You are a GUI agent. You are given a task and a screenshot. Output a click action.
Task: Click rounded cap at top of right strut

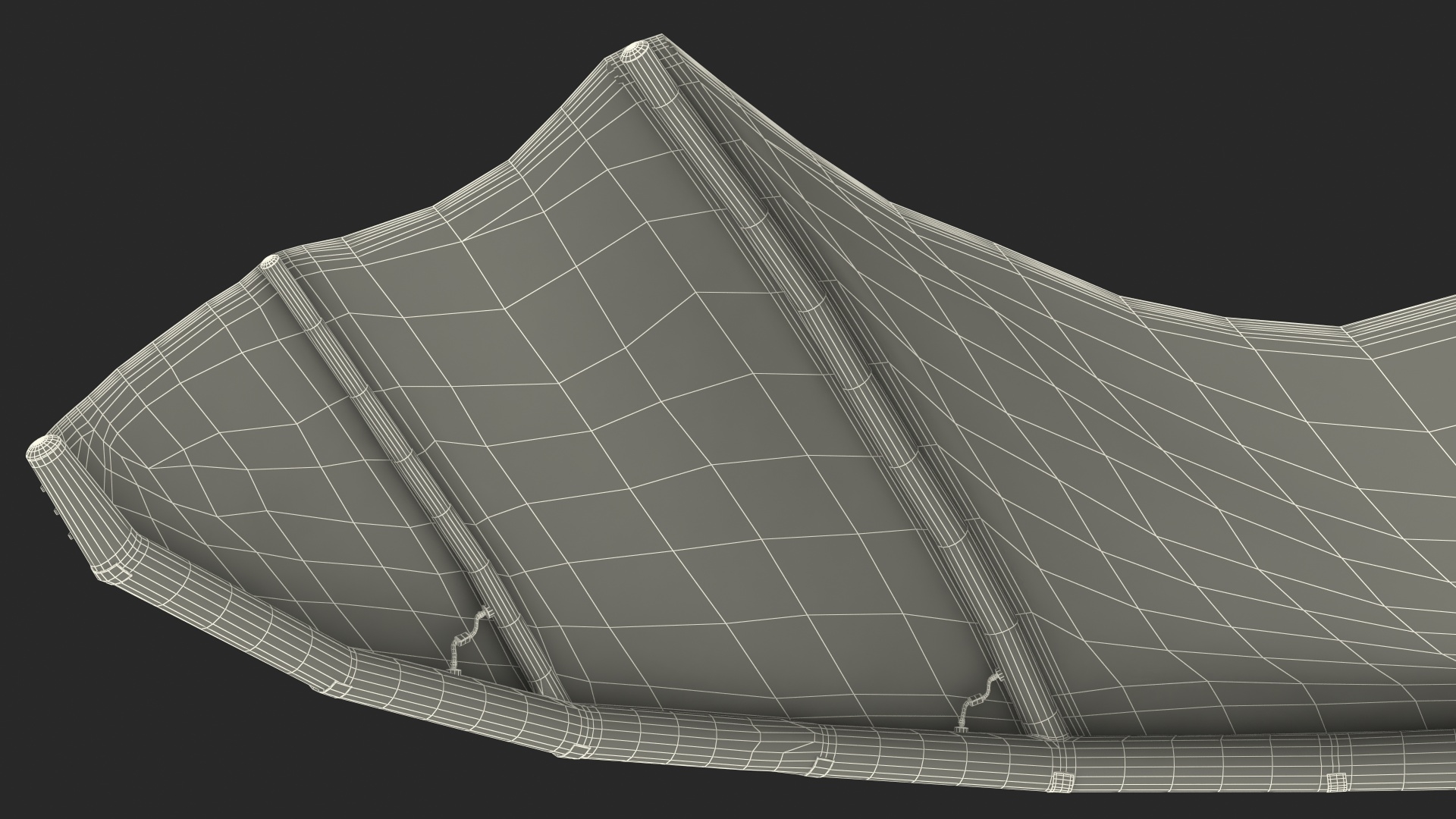[x=633, y=53]
